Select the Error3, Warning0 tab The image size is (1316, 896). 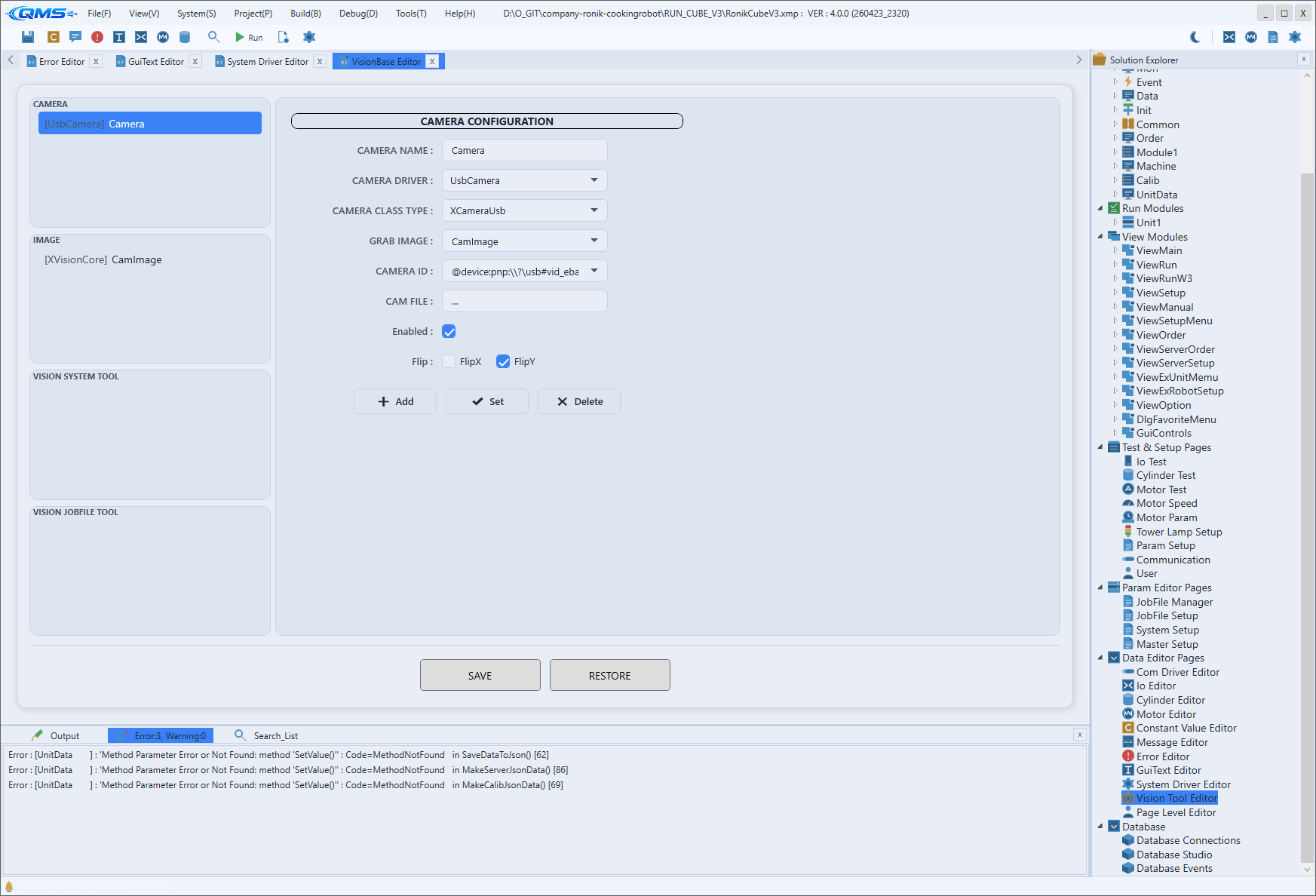(x=161, y=735)
